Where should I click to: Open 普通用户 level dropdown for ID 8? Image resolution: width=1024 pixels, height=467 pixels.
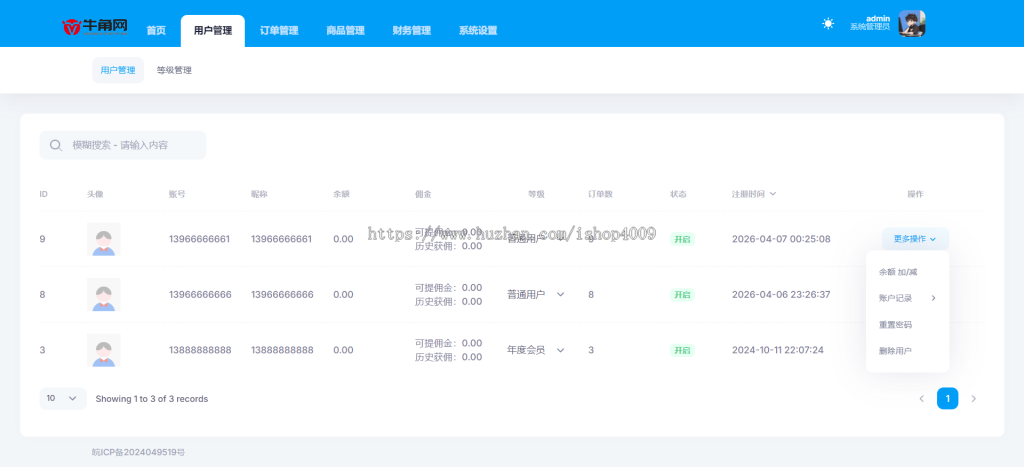point(536,295)
